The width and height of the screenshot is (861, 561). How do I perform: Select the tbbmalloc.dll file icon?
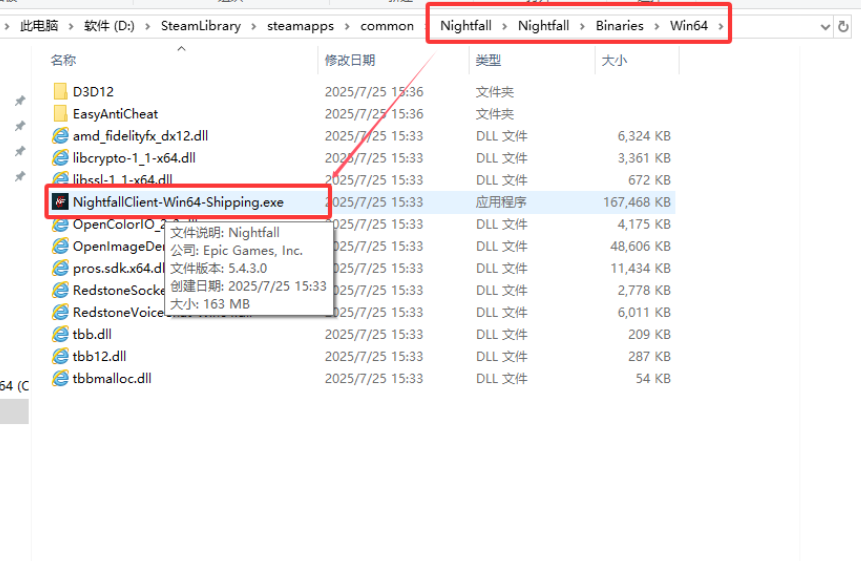[x=60, y=378]
